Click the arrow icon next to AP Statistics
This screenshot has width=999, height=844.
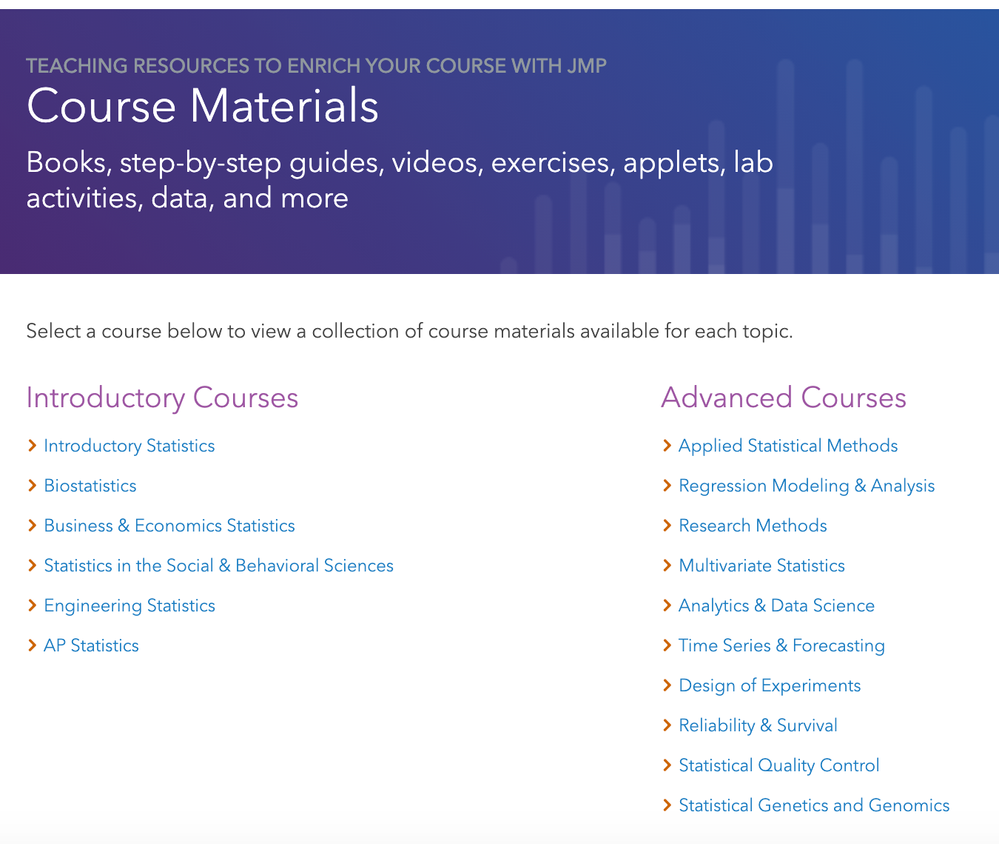coord(33,646)
